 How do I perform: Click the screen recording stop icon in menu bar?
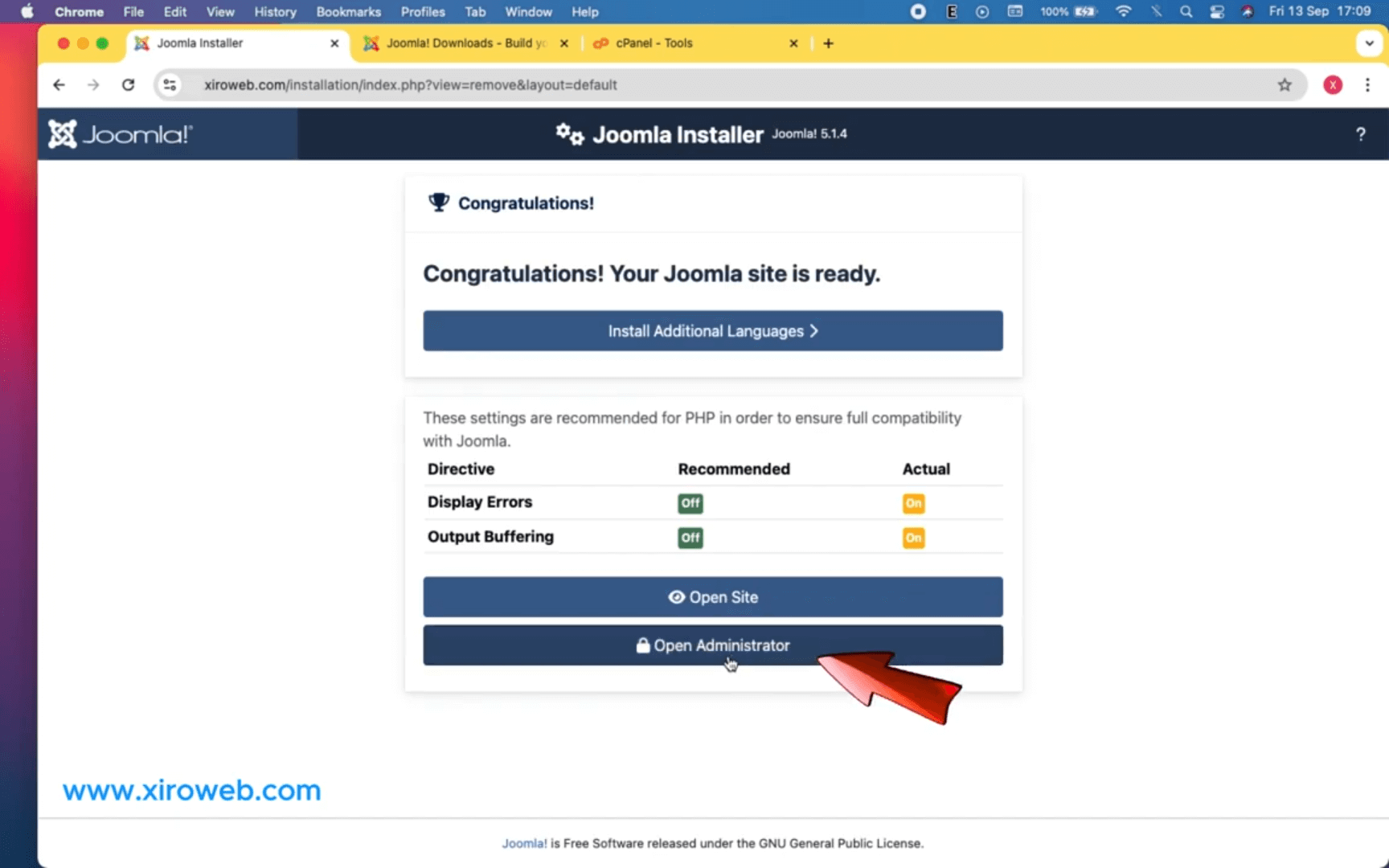918,11
